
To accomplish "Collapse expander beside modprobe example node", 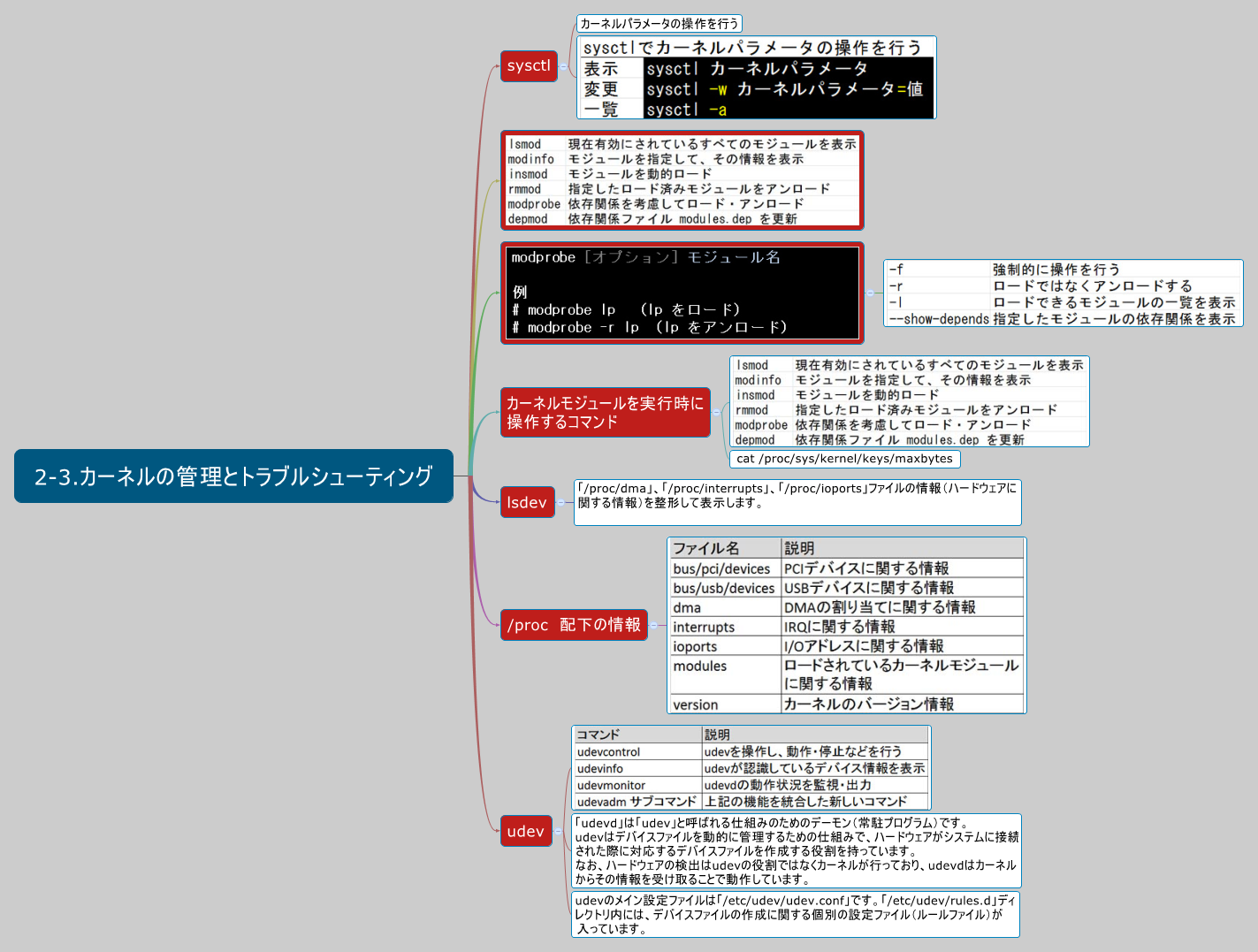I will tap(870, 293).
